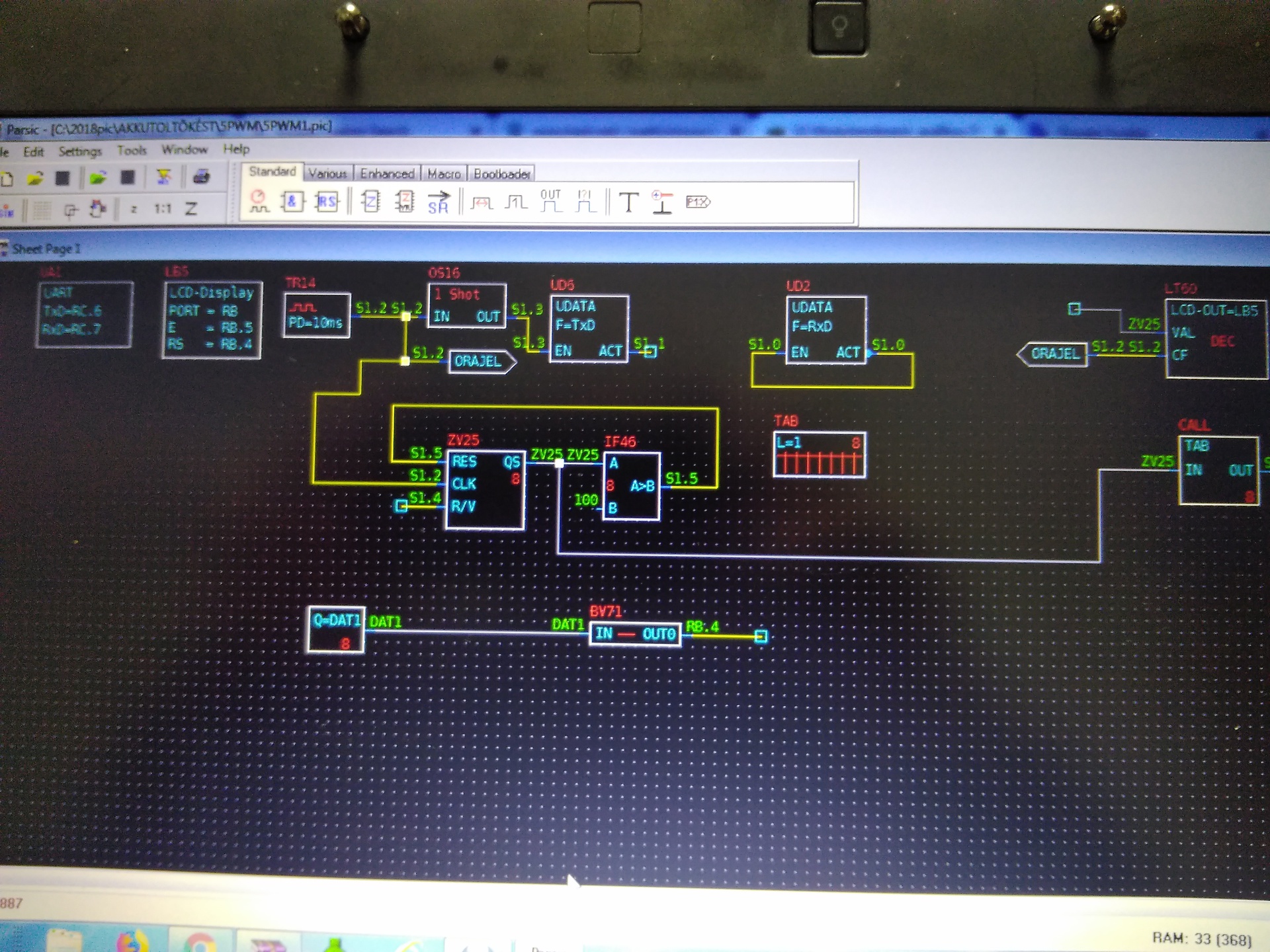Screen dimensions: 1270x952
Task: Open the Macro tab
Action: (443, 174)
